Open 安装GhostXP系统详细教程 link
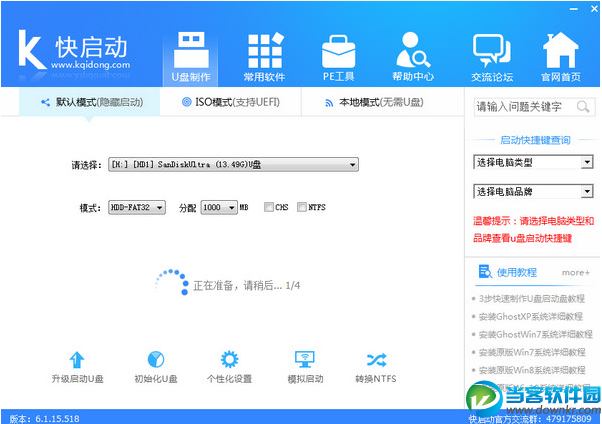 tap(531, 316)
